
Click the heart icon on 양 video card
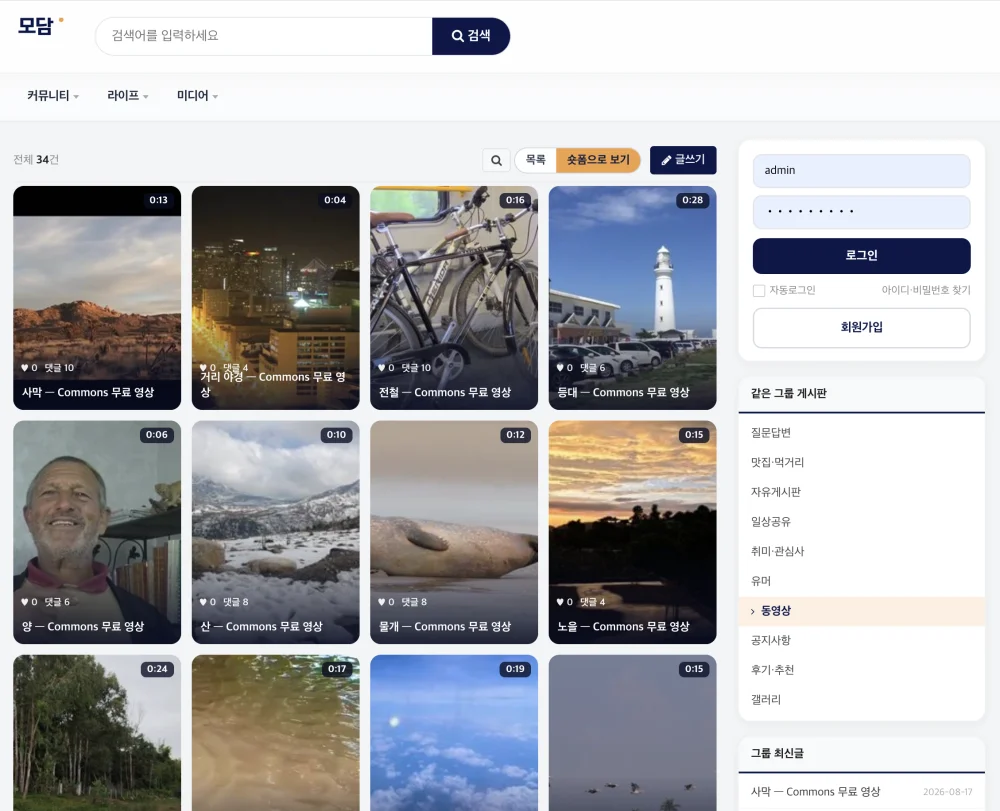pos(25,602)
